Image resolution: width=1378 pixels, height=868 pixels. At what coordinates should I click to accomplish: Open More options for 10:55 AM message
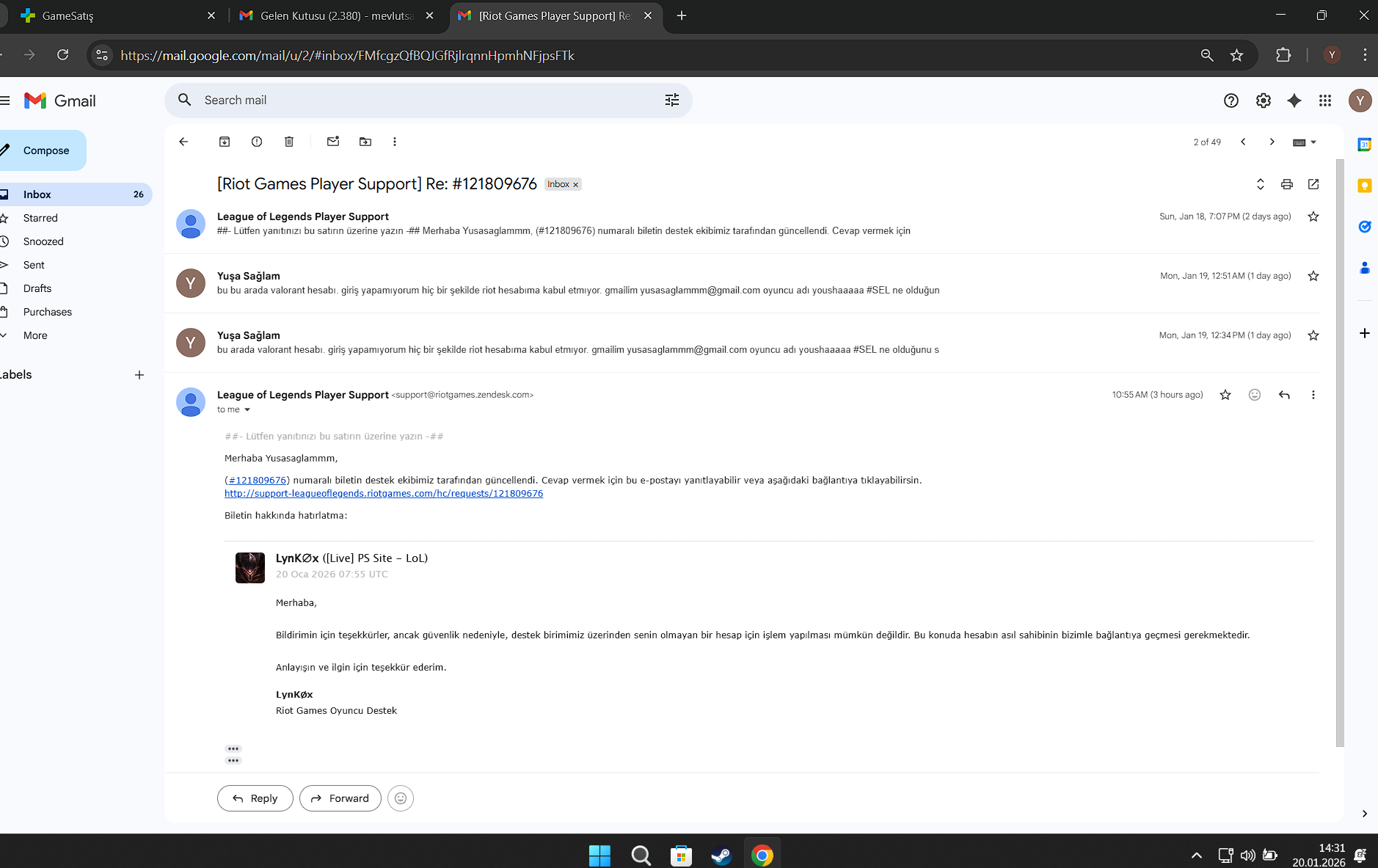pyautogui.click(x=1313, y=395)
